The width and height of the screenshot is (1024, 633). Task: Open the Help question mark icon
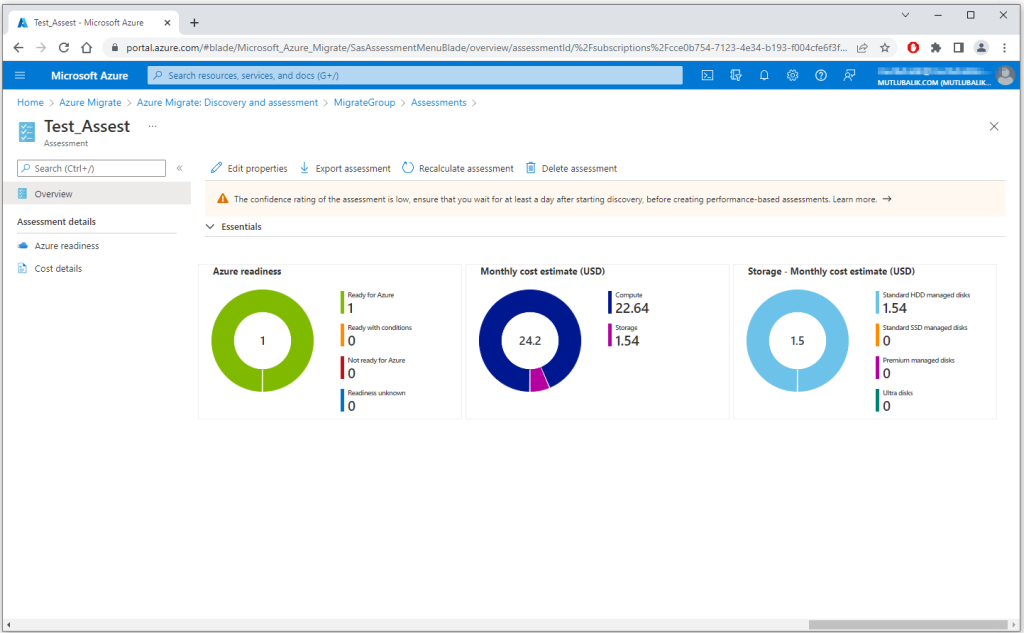(821, 76)
